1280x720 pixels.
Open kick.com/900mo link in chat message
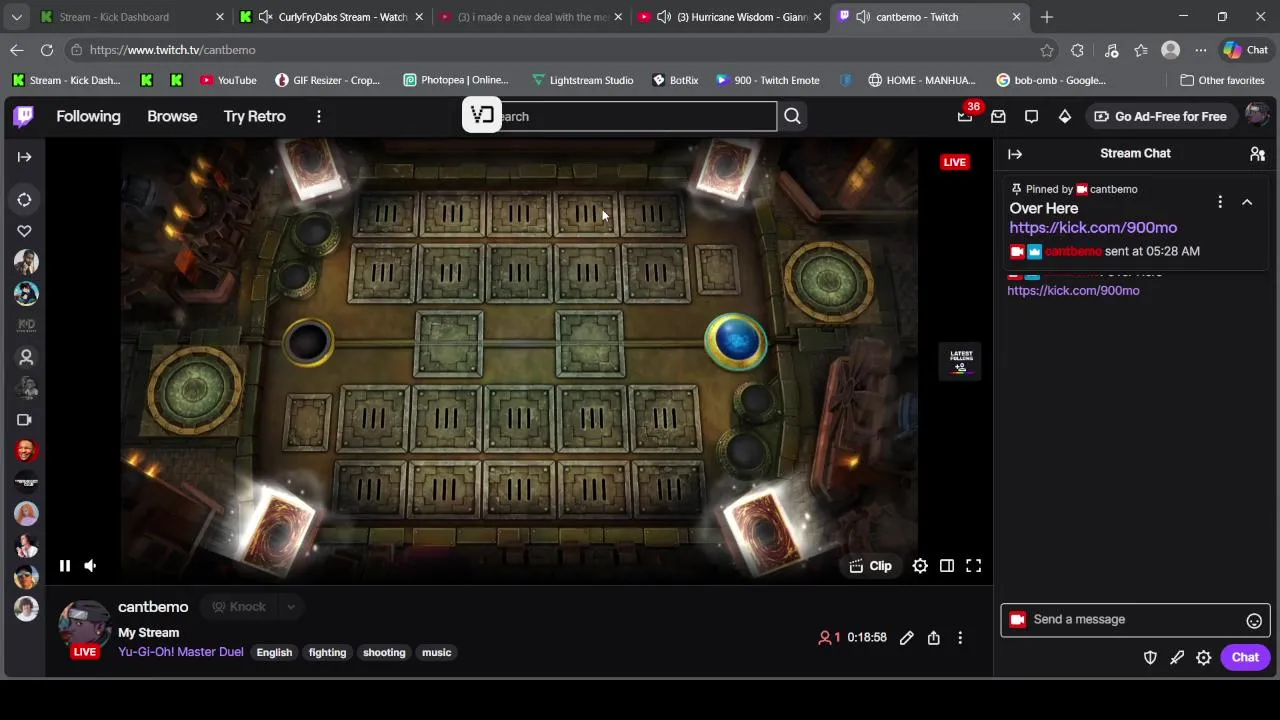[x=1073, y=290]
